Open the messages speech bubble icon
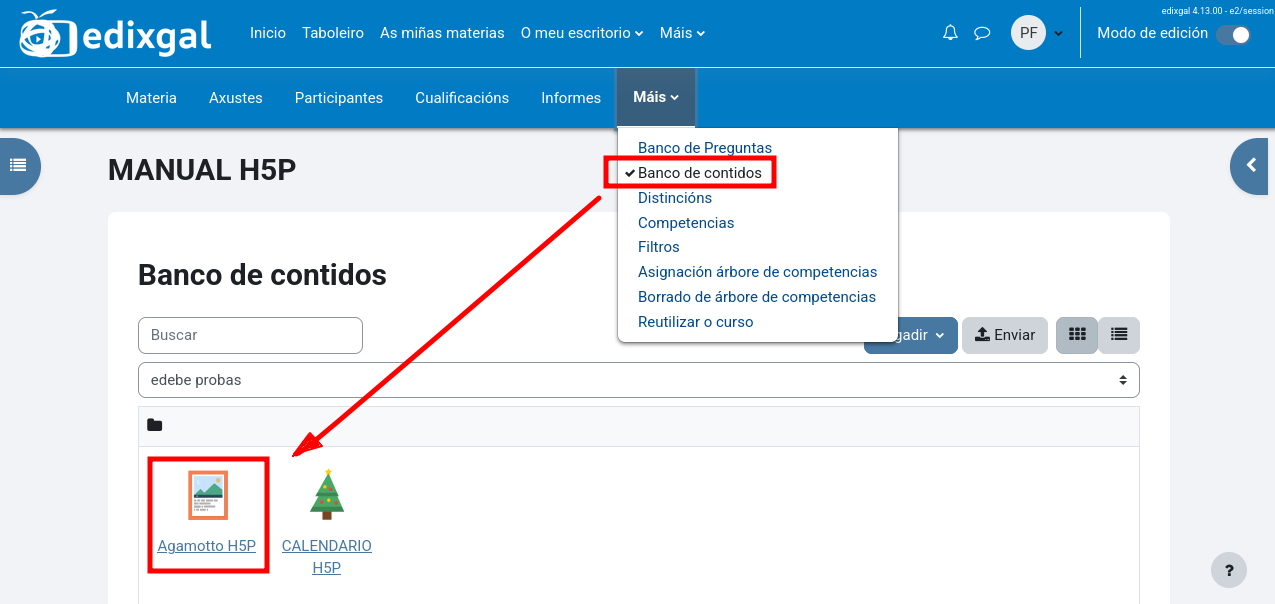This screenshot has height=604, width=1275. pyautogui.click(x=982, y=33)
